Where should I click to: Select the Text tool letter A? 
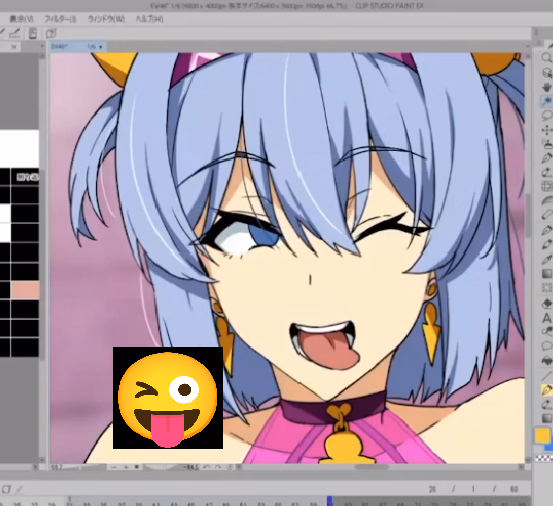[x=546, y=318]
